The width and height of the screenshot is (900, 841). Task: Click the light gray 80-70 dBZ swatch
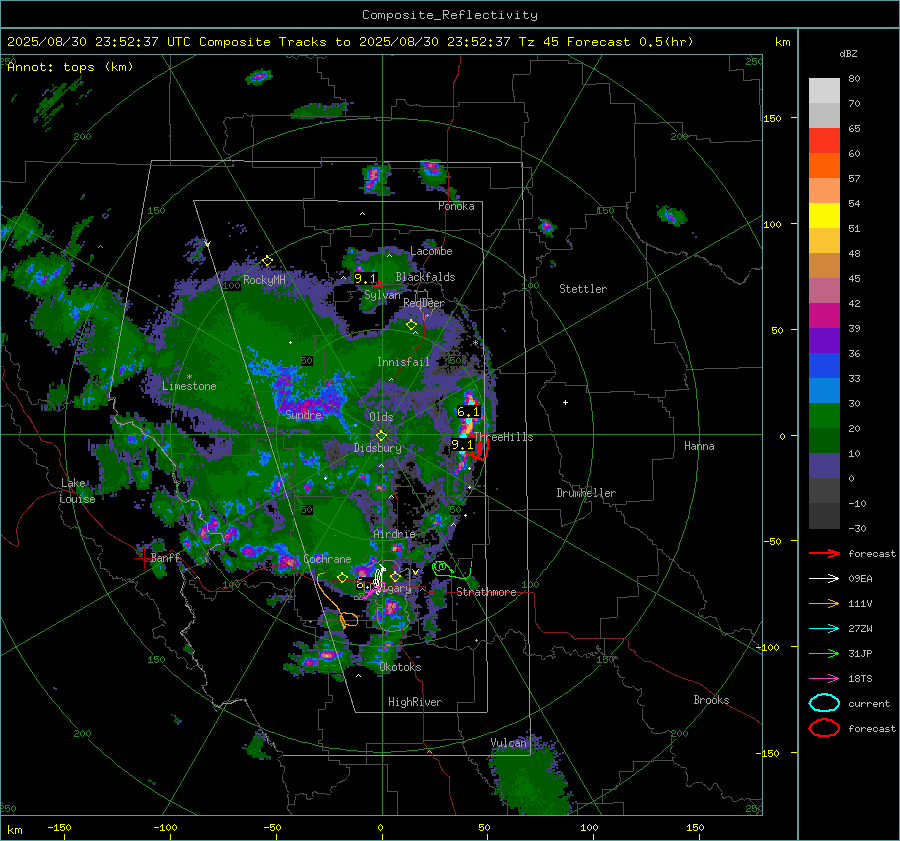point(824,91)
